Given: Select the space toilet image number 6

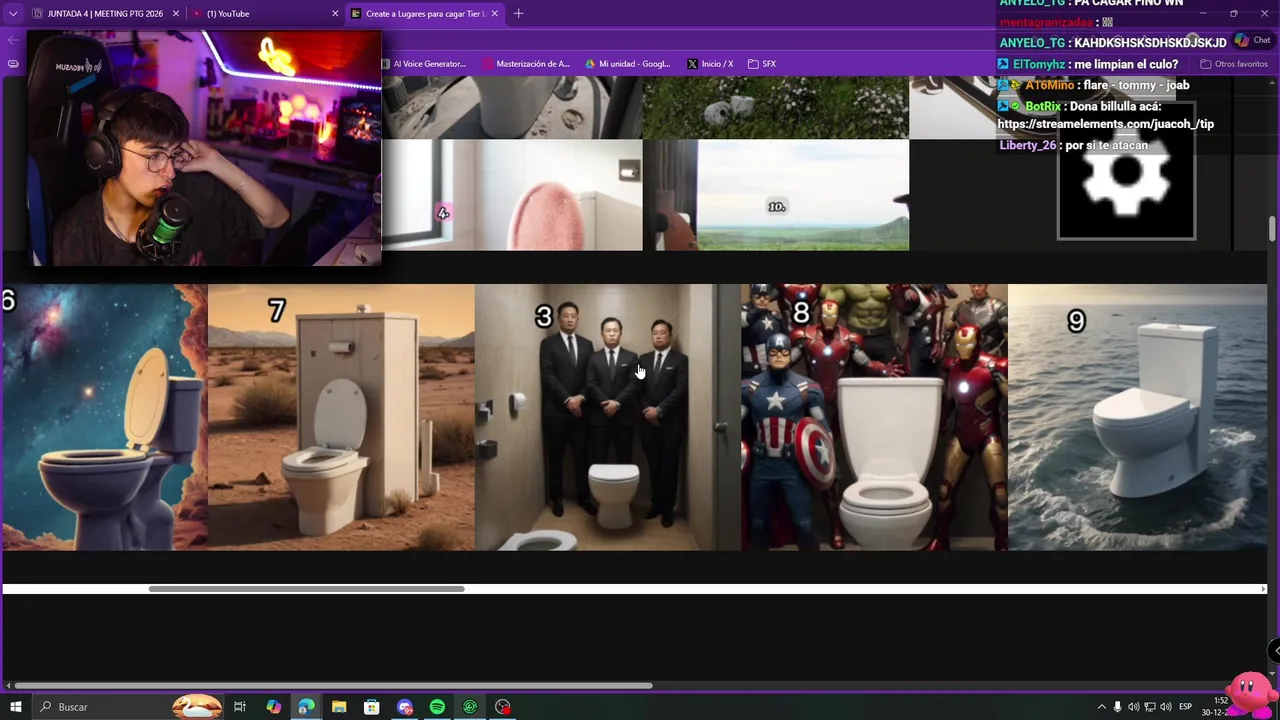Looking at the screenshot, I should click(x=105, y=417).
